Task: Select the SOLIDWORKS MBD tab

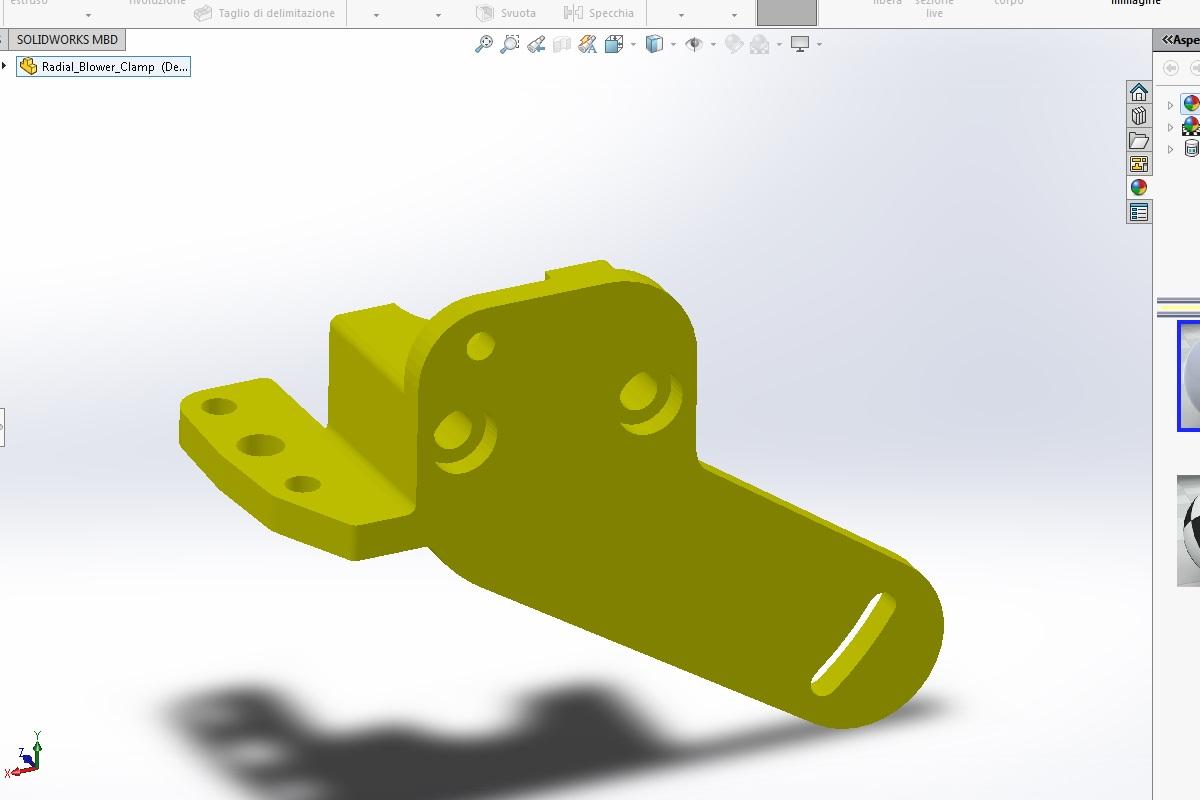Action: 67,40
